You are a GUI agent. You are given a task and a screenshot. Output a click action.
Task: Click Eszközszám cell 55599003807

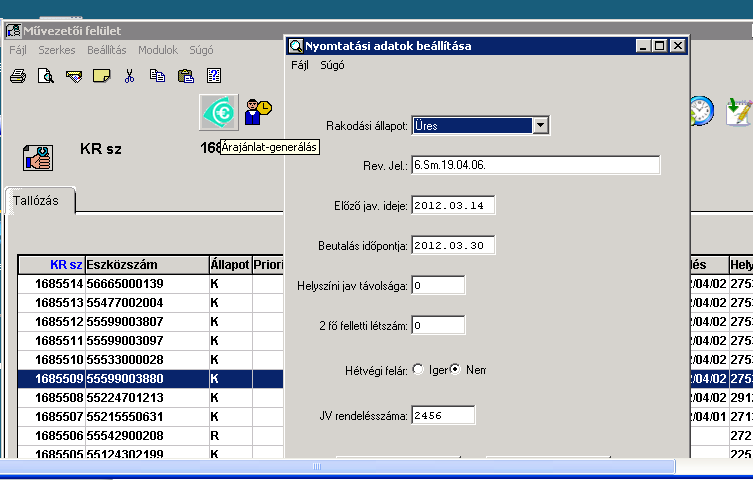pos(147,322)
